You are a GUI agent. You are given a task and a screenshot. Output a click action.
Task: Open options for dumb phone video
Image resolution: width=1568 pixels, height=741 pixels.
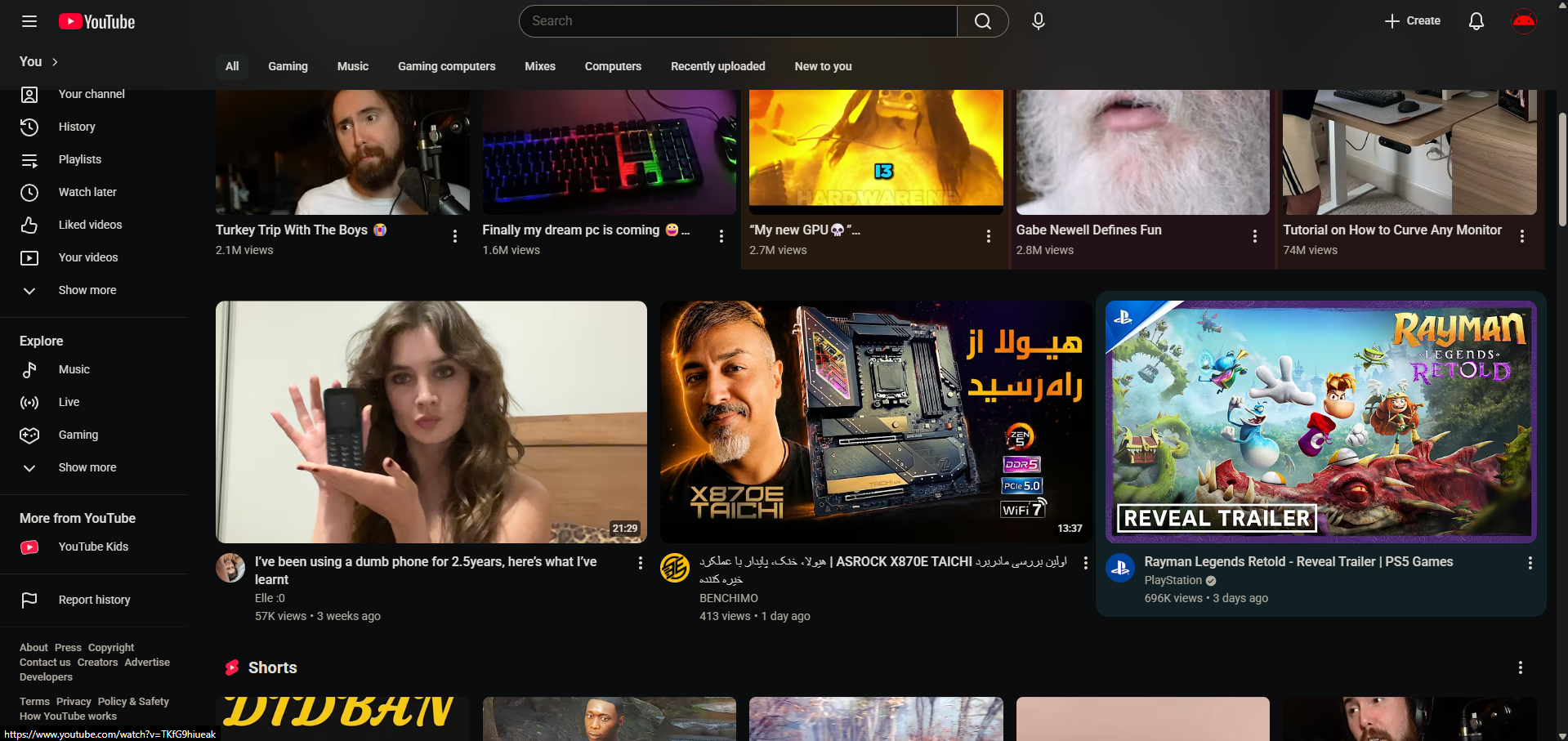641,563
